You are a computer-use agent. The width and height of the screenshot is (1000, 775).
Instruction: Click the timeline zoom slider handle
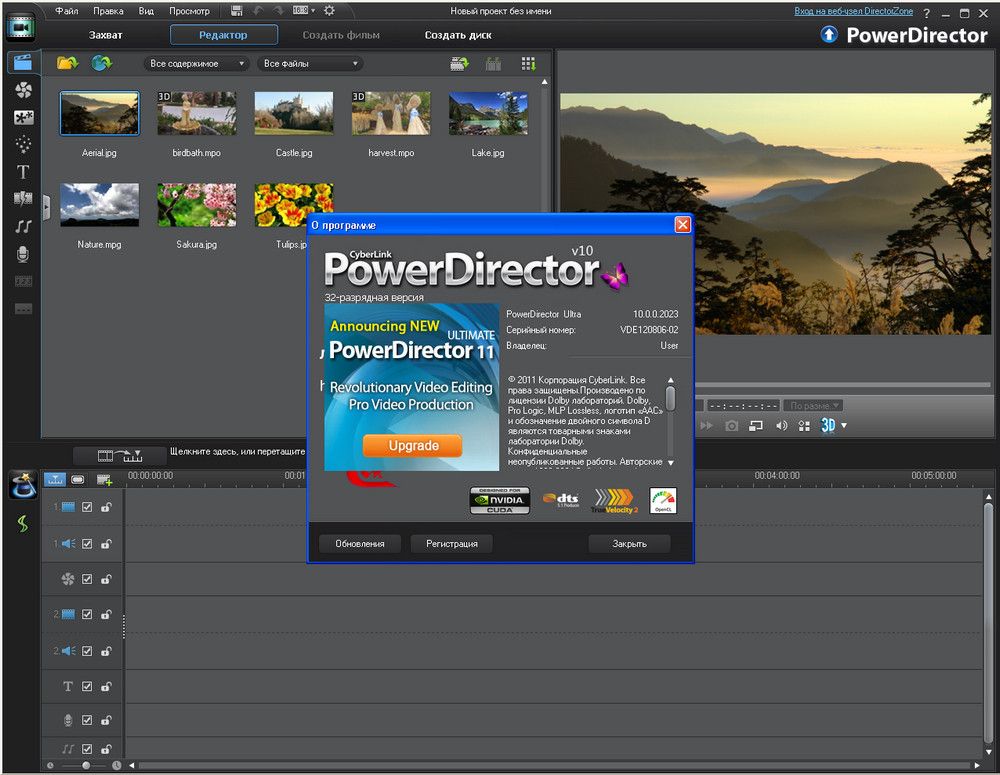coord(86,766)
